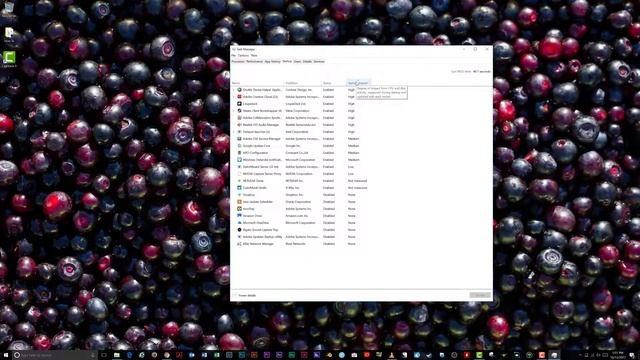
Task: Select the Recycle Bin desktop icon
Action: tap(9, 10)
